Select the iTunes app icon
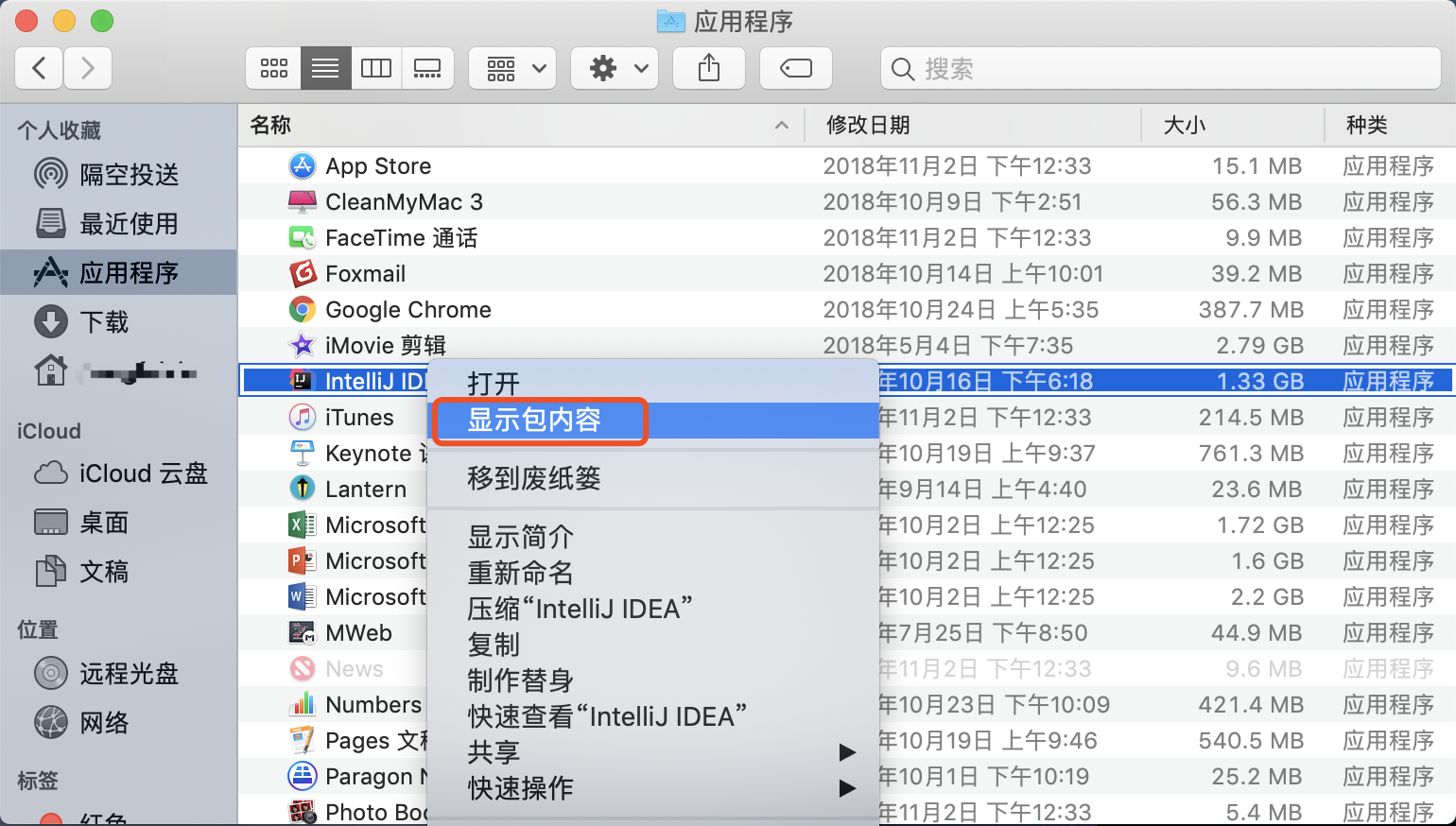Image resolution: width=1456 pixels, height=826 pixels. click(302, 417)
